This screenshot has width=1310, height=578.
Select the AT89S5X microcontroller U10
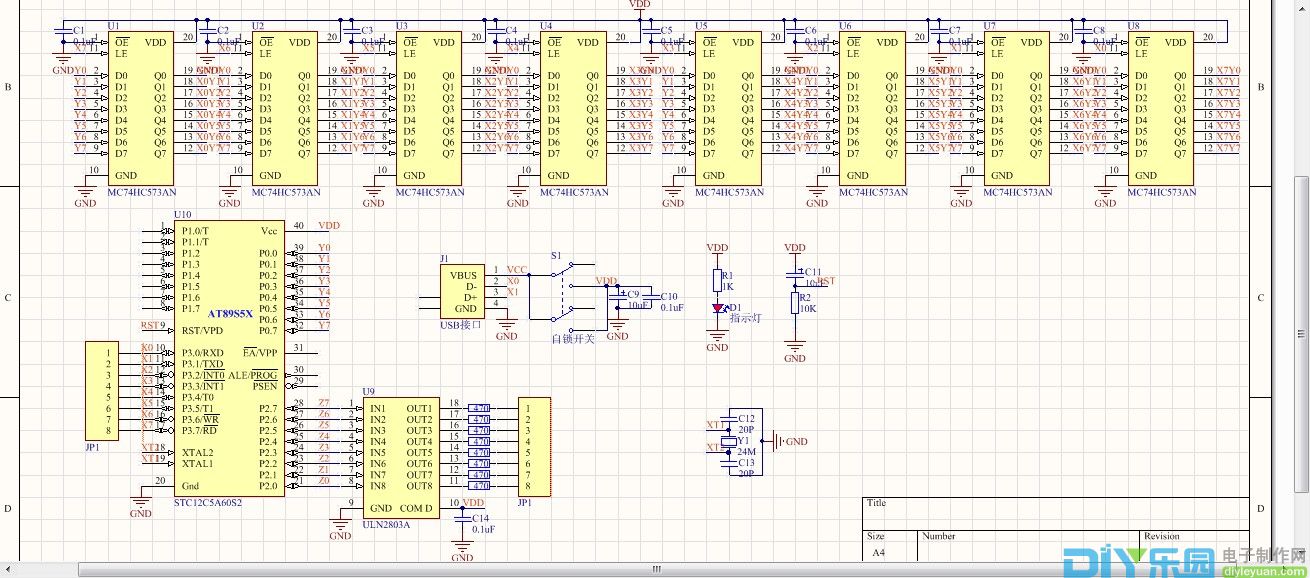pyautogui.click(x=228, y=360)
